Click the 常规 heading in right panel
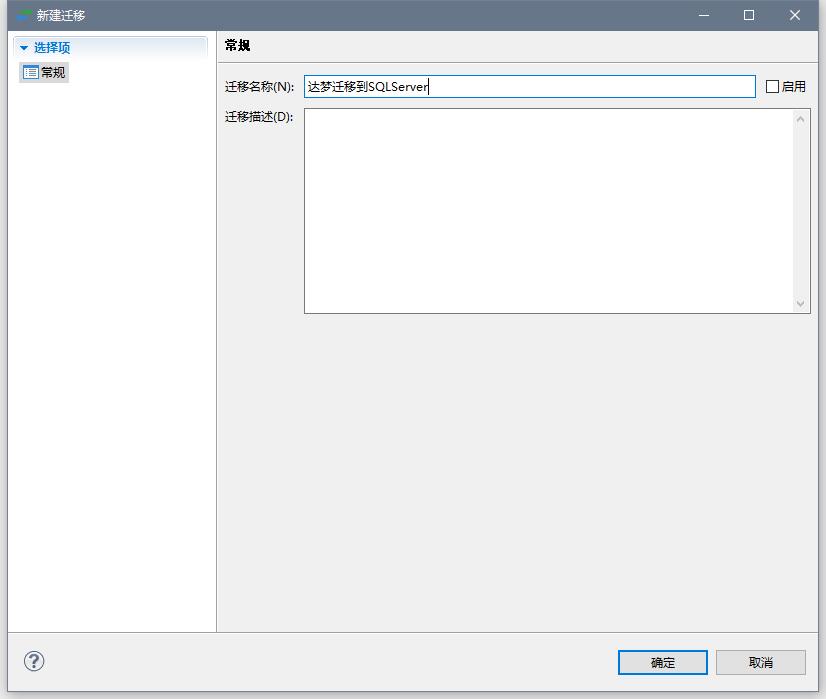This screenshot has width=826, height=699. (x=238, y=46)
